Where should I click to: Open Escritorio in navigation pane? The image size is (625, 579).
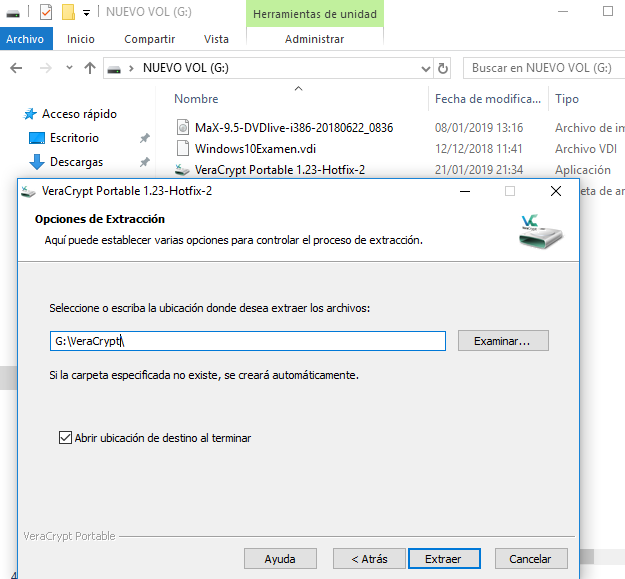(x=75, y=138)
